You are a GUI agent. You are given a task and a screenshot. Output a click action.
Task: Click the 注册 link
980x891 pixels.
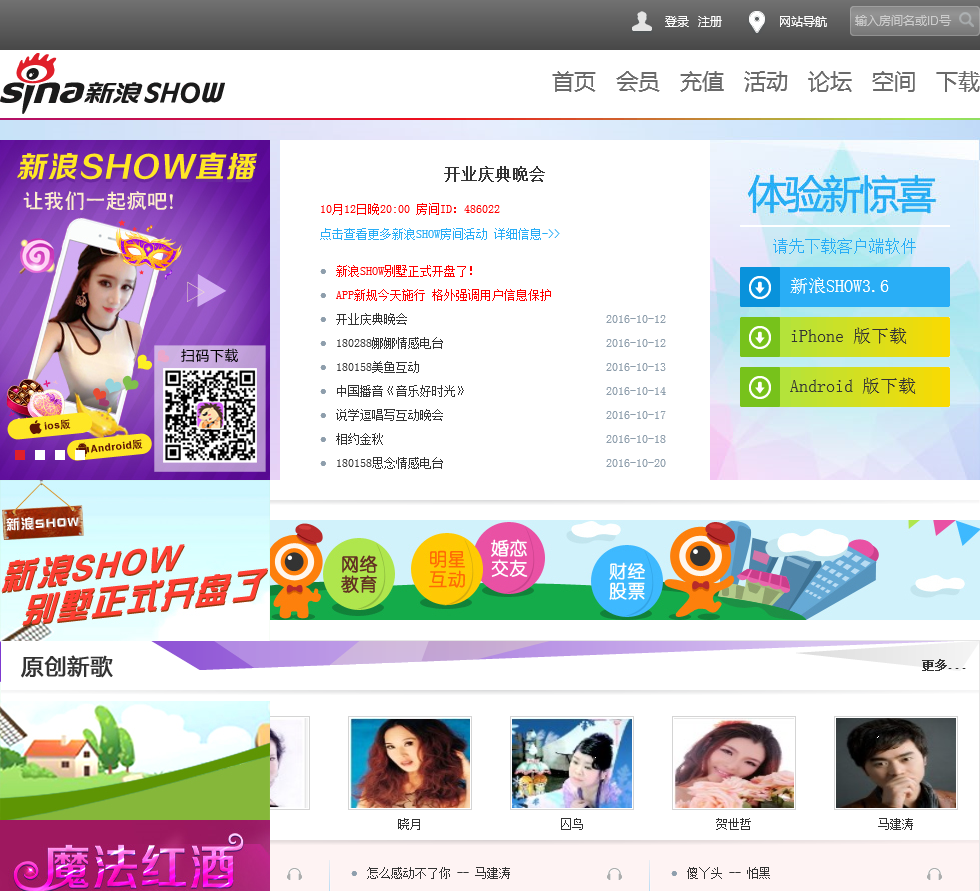(x=710, y=22)
